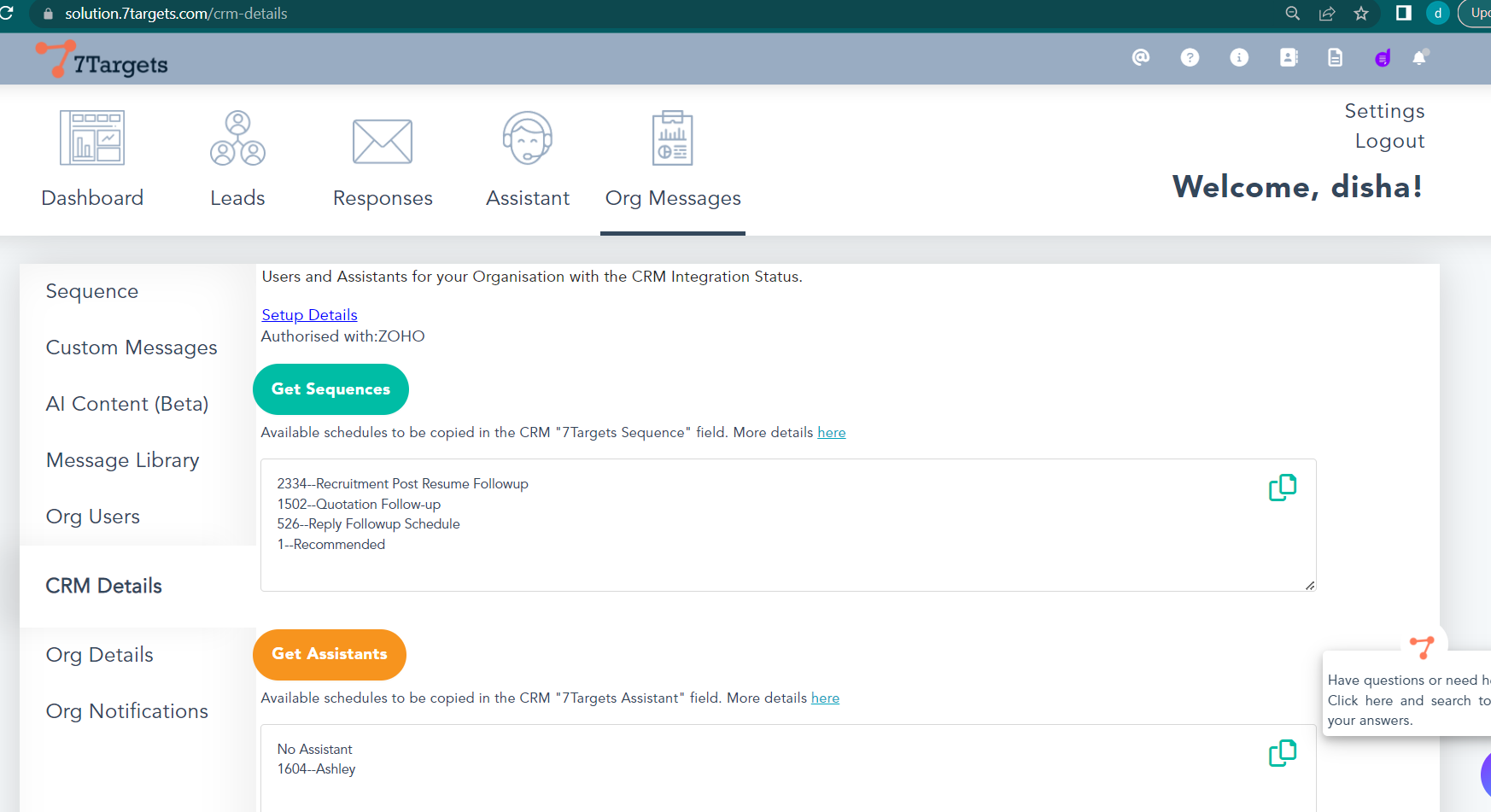1491x812 pixels.
Task: Click Logout in the top right
Action: [x=1389, y=141]
